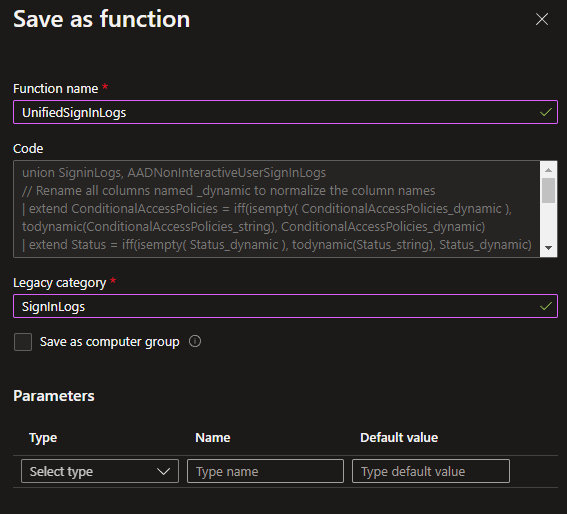Close the Save as function panel
The height and width of the screenshot is (514, 567).
coord(542,19)
